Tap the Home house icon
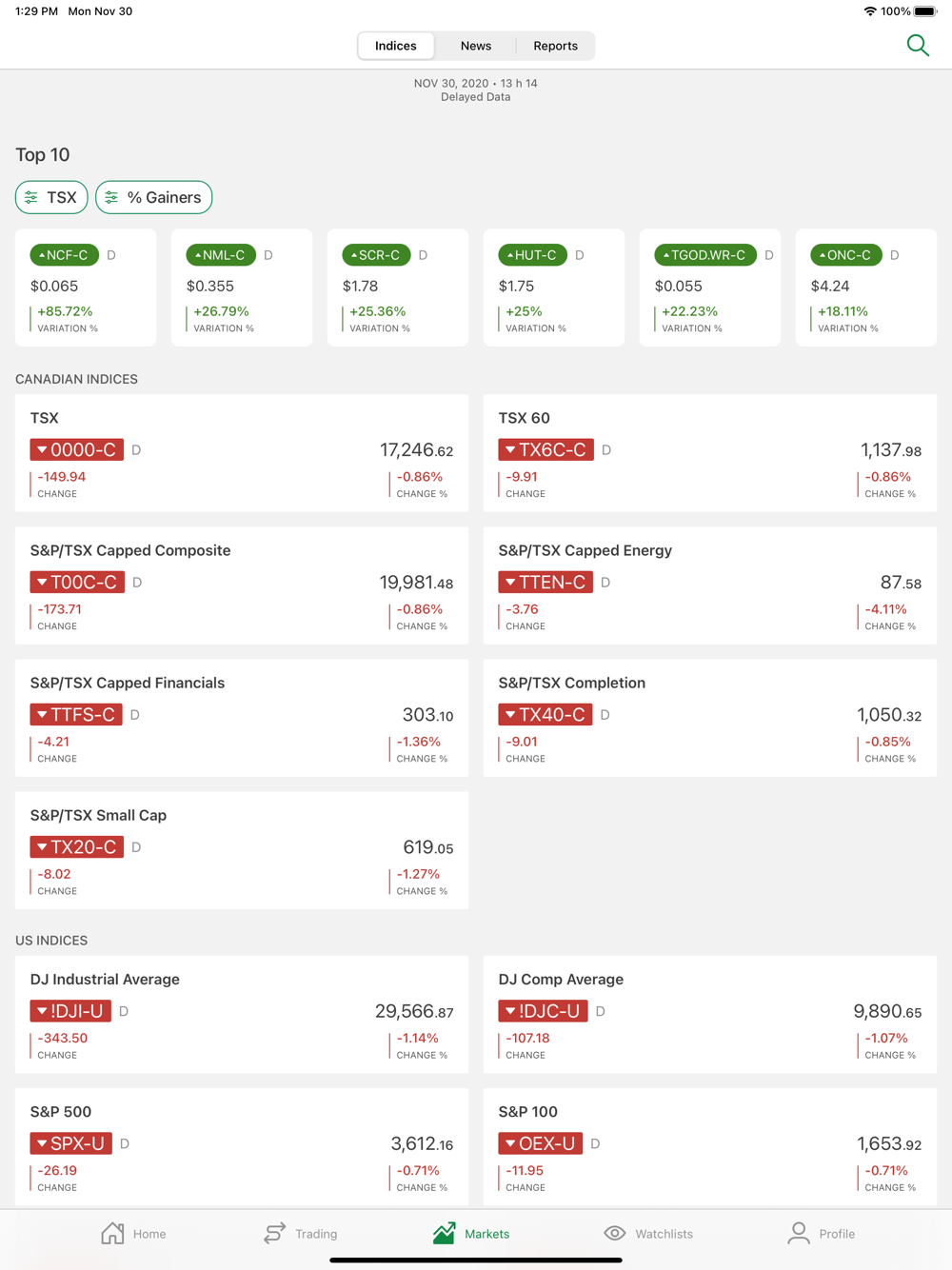Viewport: 952px width, 1270px height. [112, 1233]
